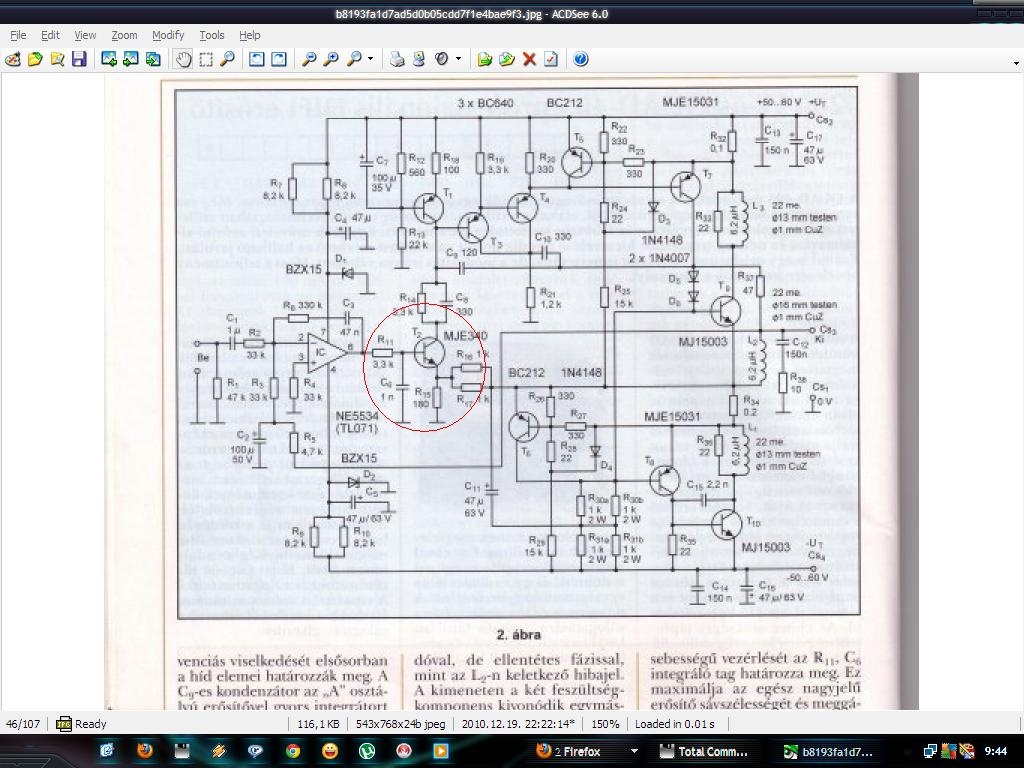The width and height of the screenshot is (1024, 768).
Task: Open the Tools menu
Action: point(212,35)
